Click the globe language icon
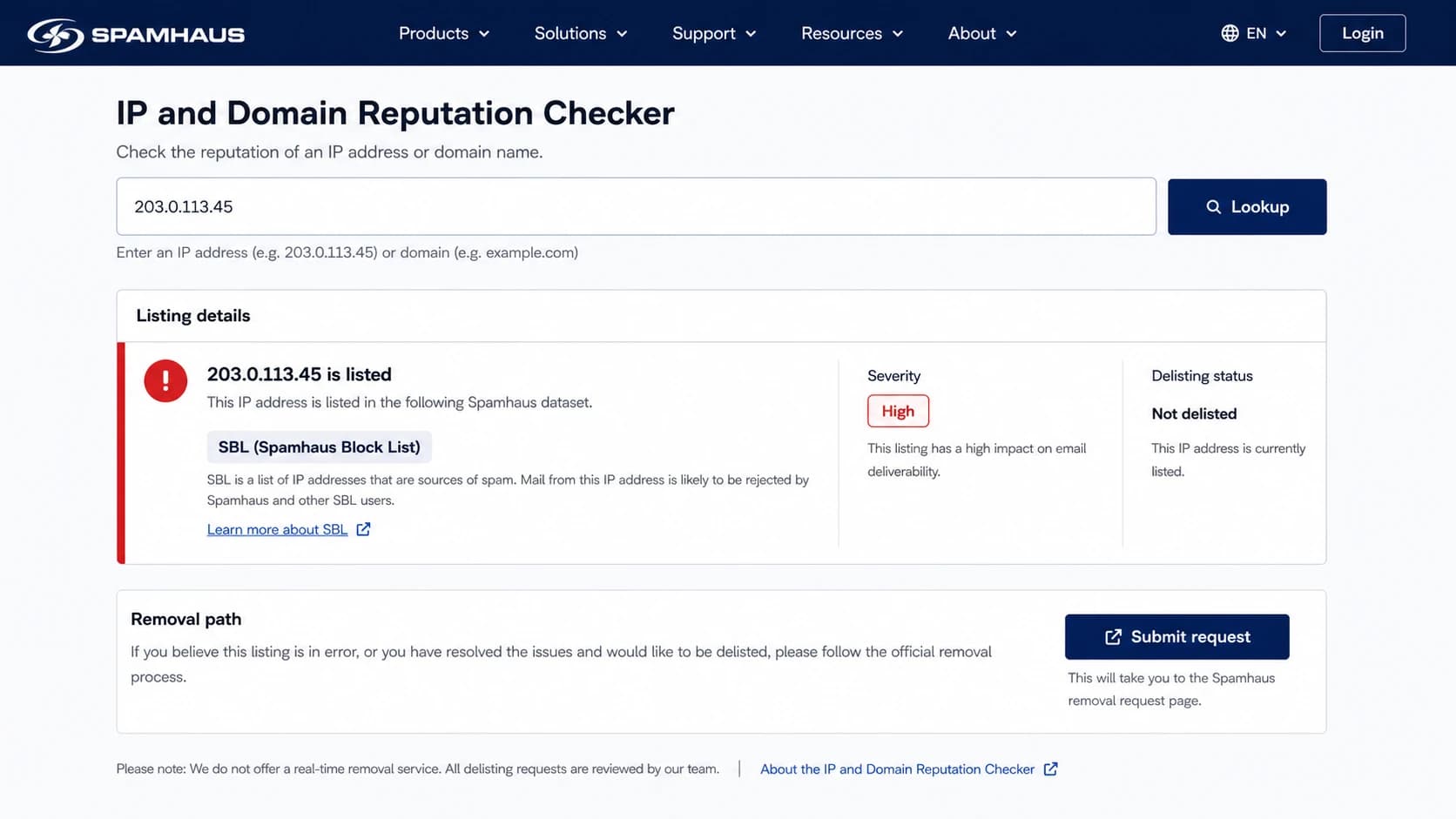The width and height of the screenshot is (1456, 819). point(1230,33)
